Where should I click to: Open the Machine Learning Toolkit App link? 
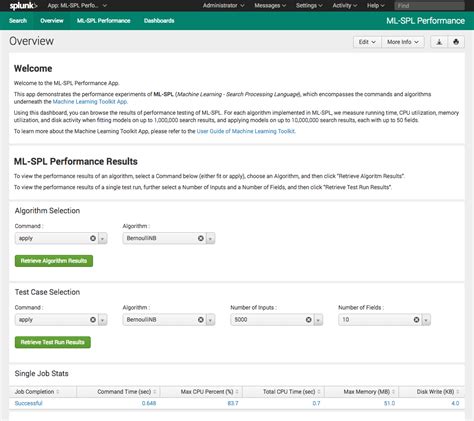click(x=90, y=102)
